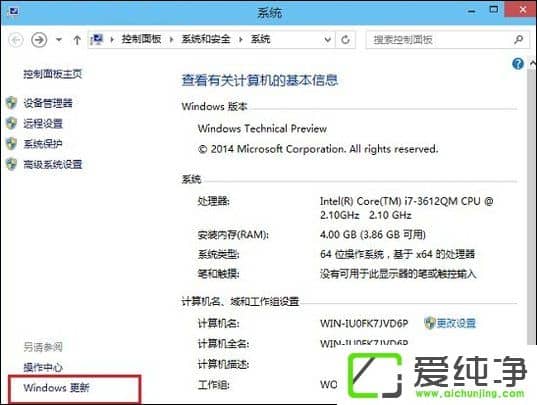The width and height of the screenshot is (537, 405).
Task: Open 控制面板主页 link
Action: (x=53, y=74)
